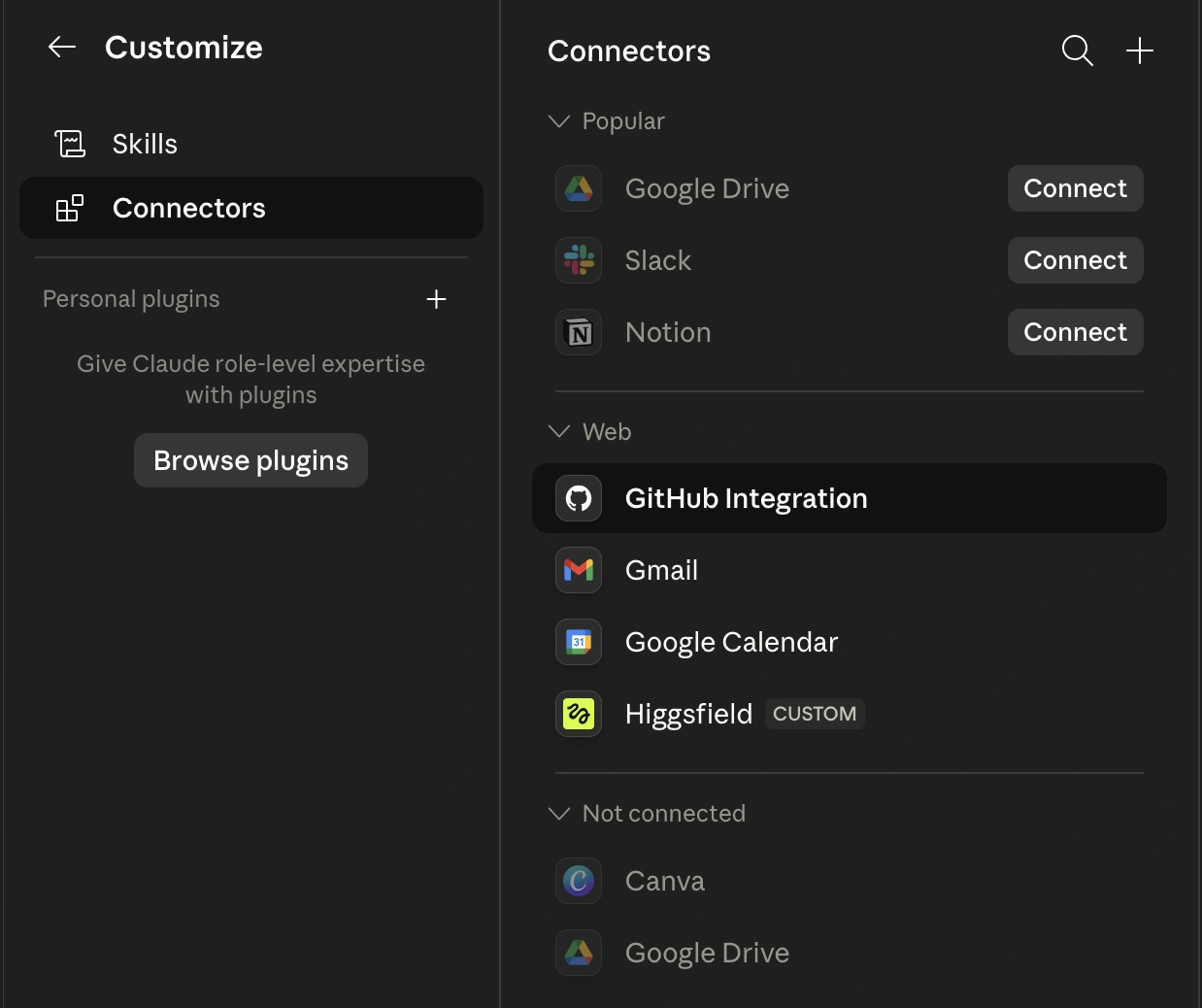Click the Notion label under Popular
The width and height of the screenshot is (1202, 1008).
pyautogui.click(x=668, y=332)
